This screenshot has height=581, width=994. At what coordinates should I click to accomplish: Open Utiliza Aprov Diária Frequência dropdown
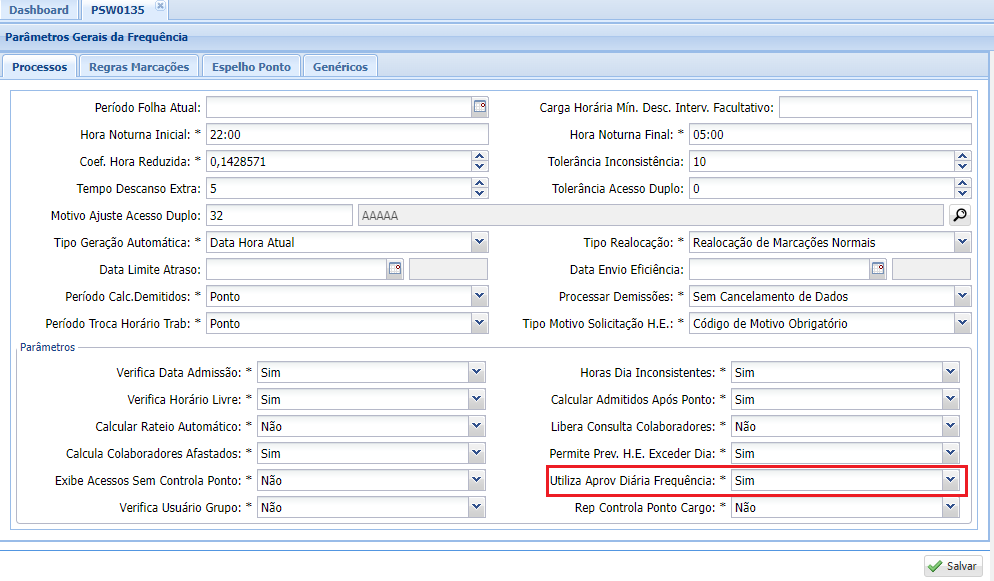950,480
